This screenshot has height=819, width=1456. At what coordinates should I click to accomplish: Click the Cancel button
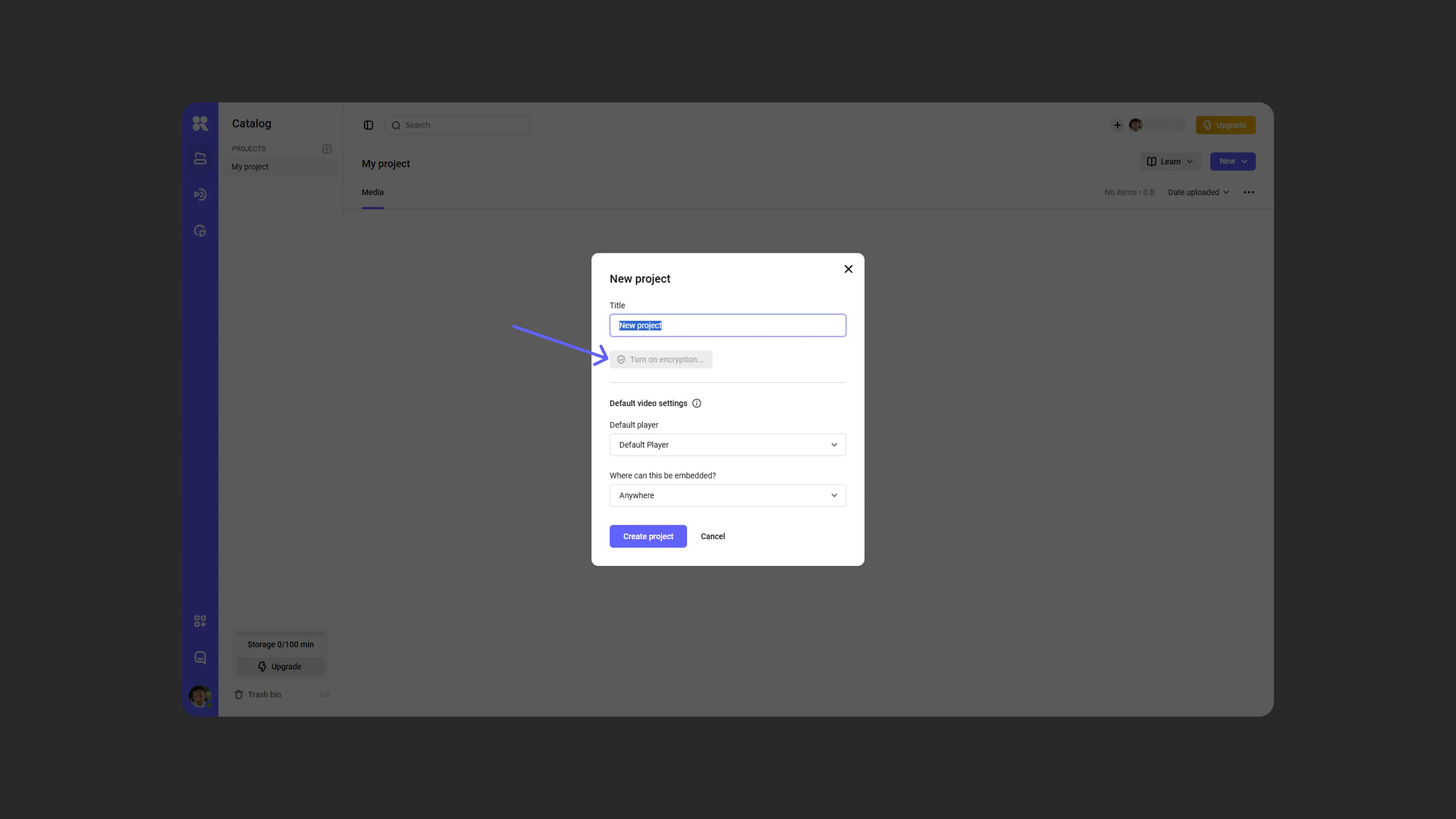713,537
